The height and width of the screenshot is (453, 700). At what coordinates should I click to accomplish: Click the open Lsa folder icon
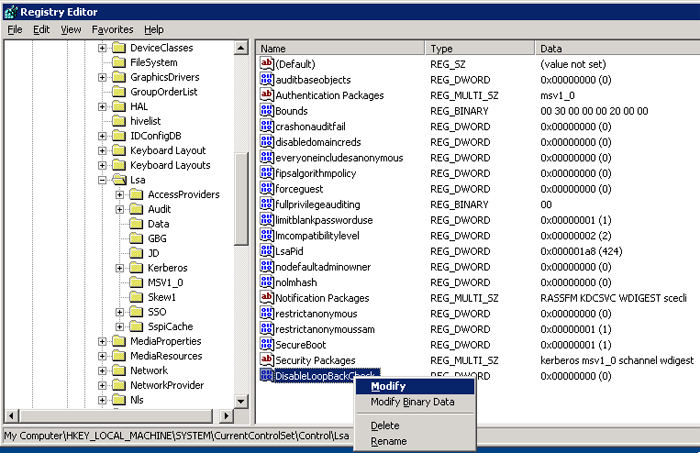(x=119, y=180)
